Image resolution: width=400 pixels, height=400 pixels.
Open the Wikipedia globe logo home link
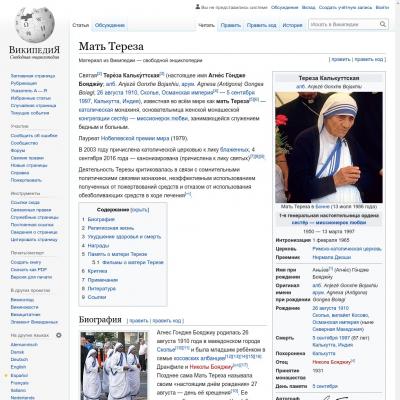[x=35, y=25]
